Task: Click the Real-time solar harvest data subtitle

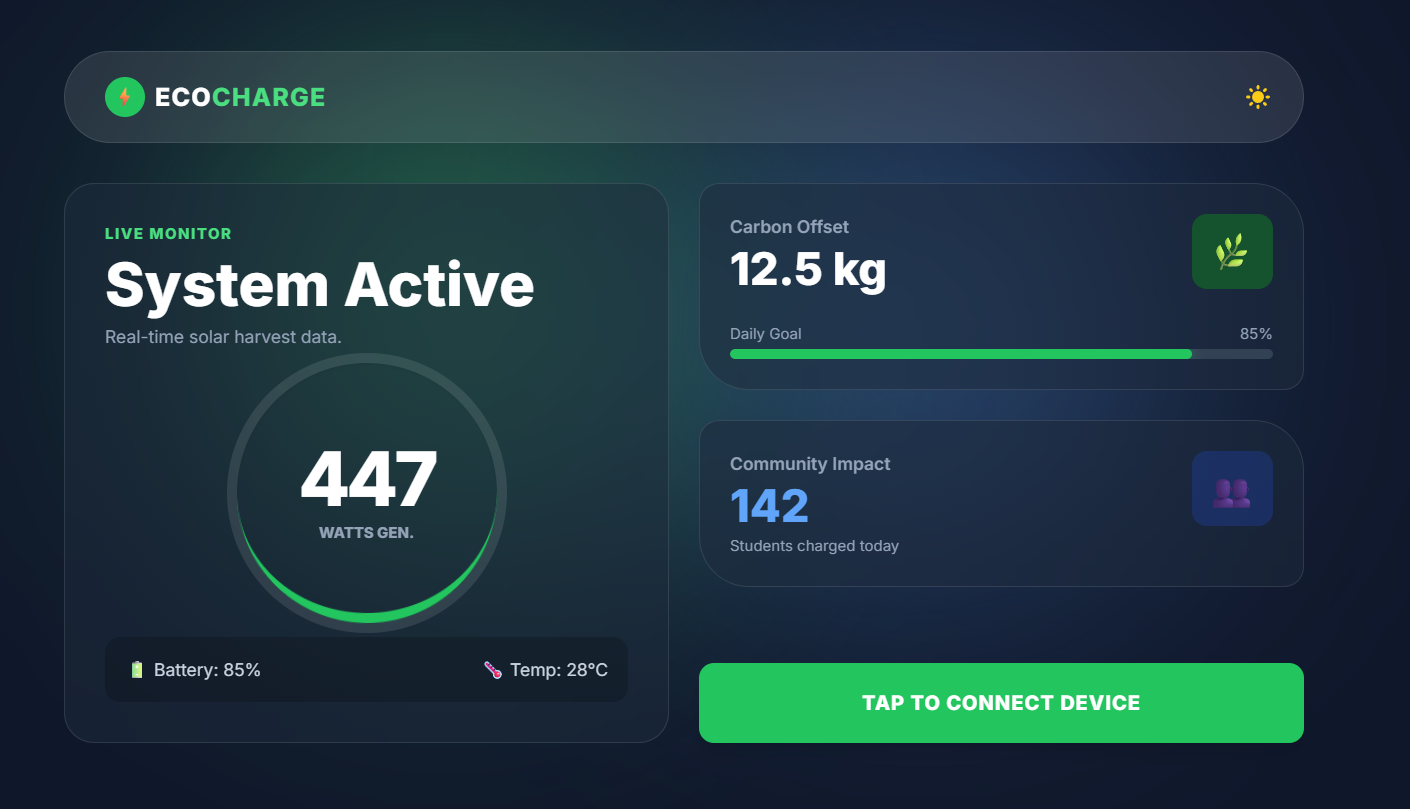Action: (223, 337)
